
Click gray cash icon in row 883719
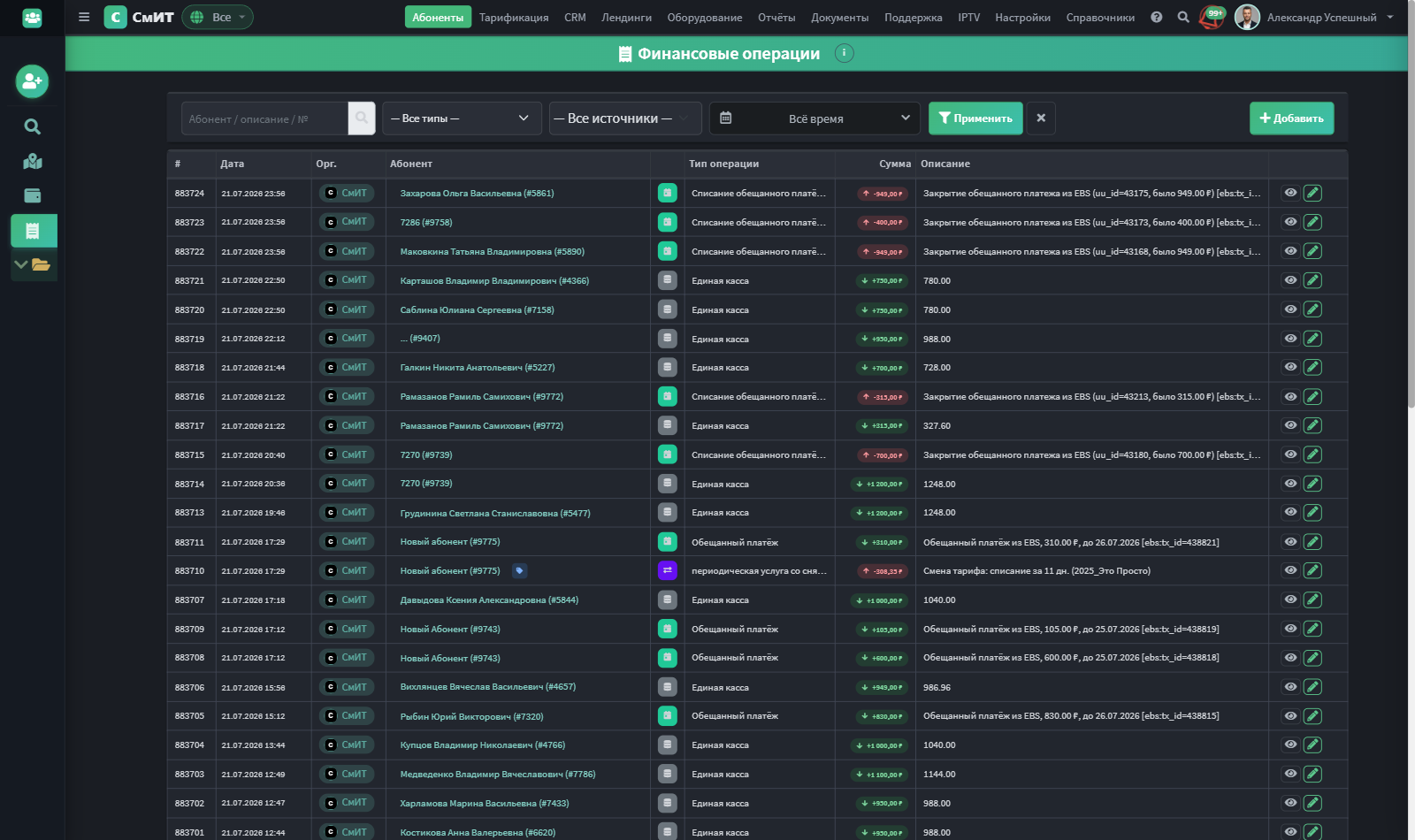[x=668, y=339]
